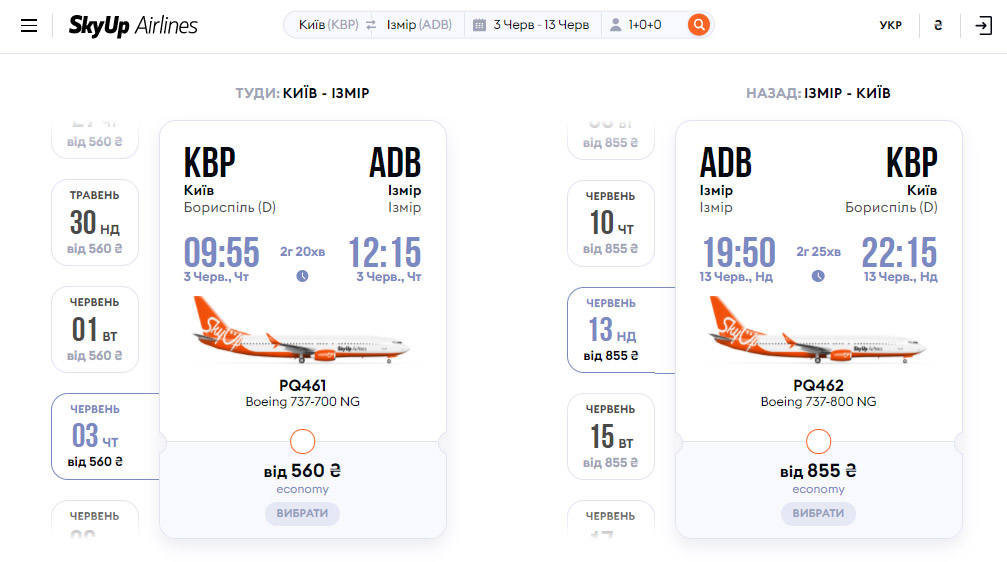The height and width of the screenshot is (562, 1007).
Task: Swap origin and destination arrows icon
Action: (371, 25)
